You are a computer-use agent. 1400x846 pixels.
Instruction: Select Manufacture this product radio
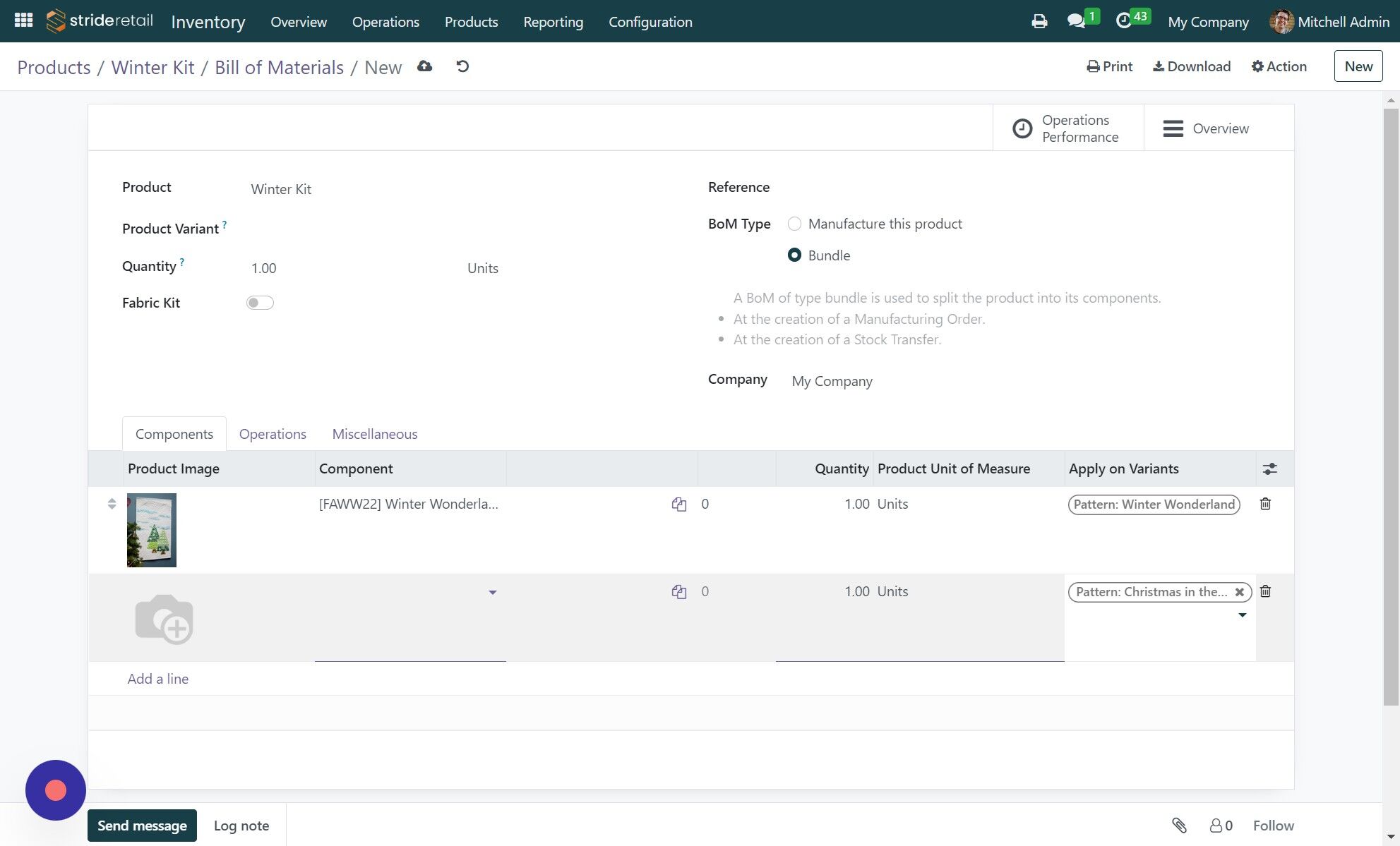794,224
